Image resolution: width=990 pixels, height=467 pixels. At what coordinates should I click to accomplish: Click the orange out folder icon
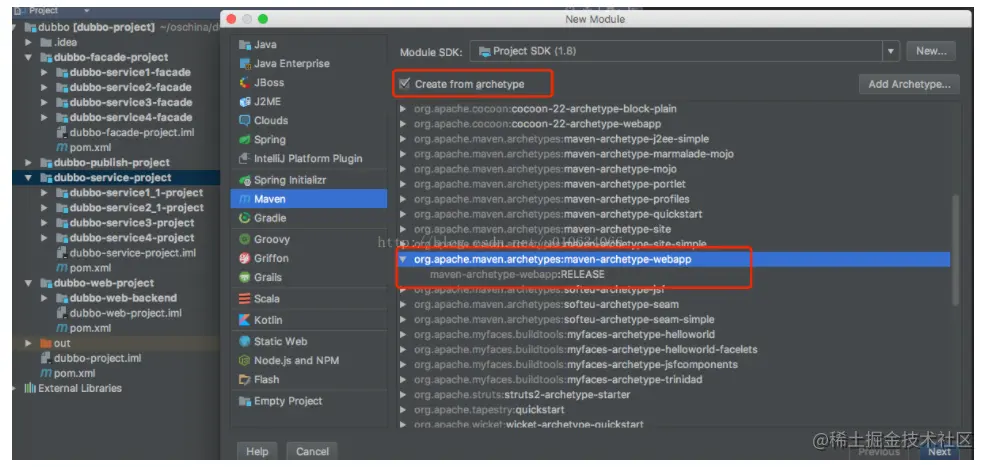pos(45,343)
